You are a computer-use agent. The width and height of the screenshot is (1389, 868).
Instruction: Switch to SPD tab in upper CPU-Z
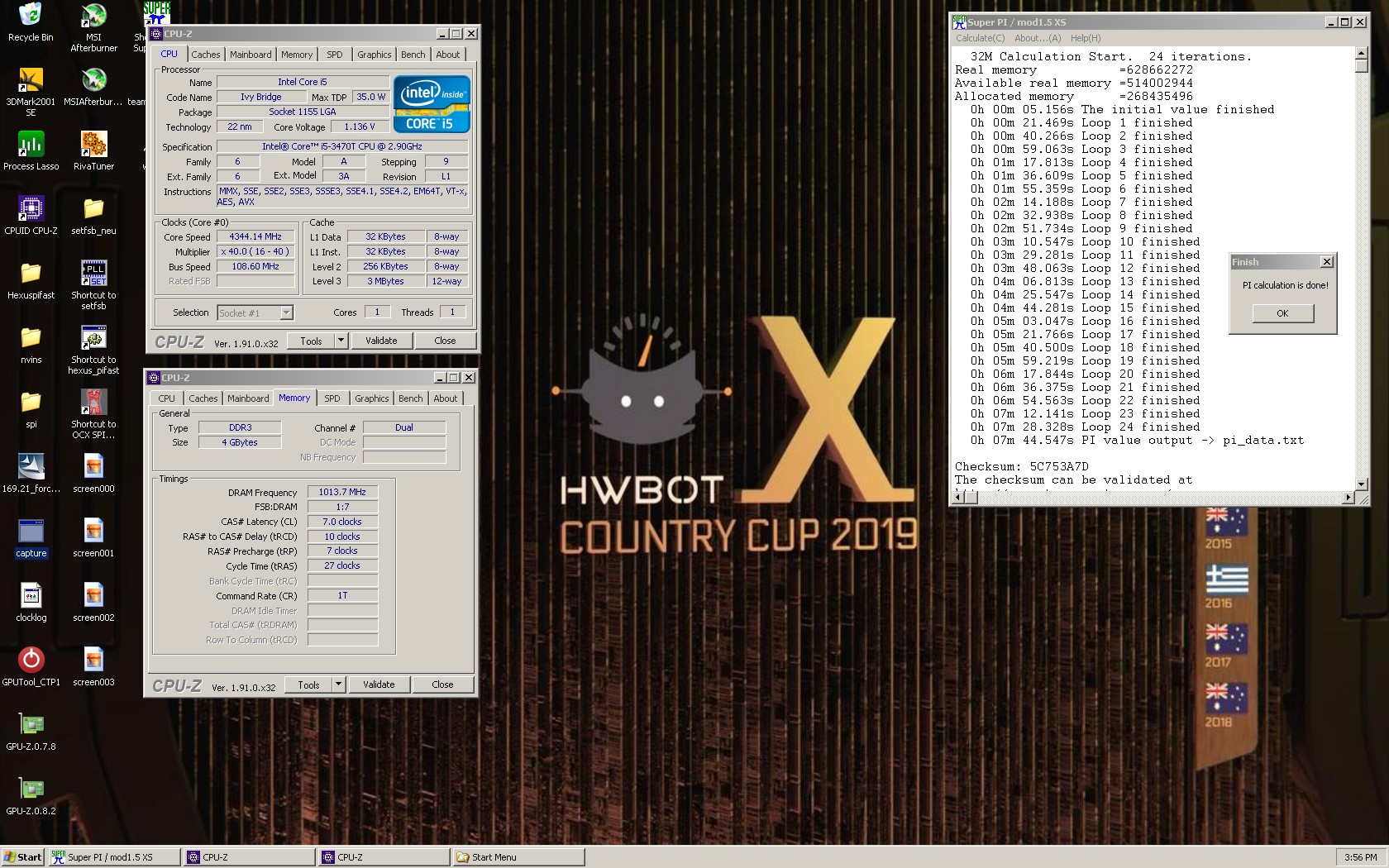click(x=334, y=55)
